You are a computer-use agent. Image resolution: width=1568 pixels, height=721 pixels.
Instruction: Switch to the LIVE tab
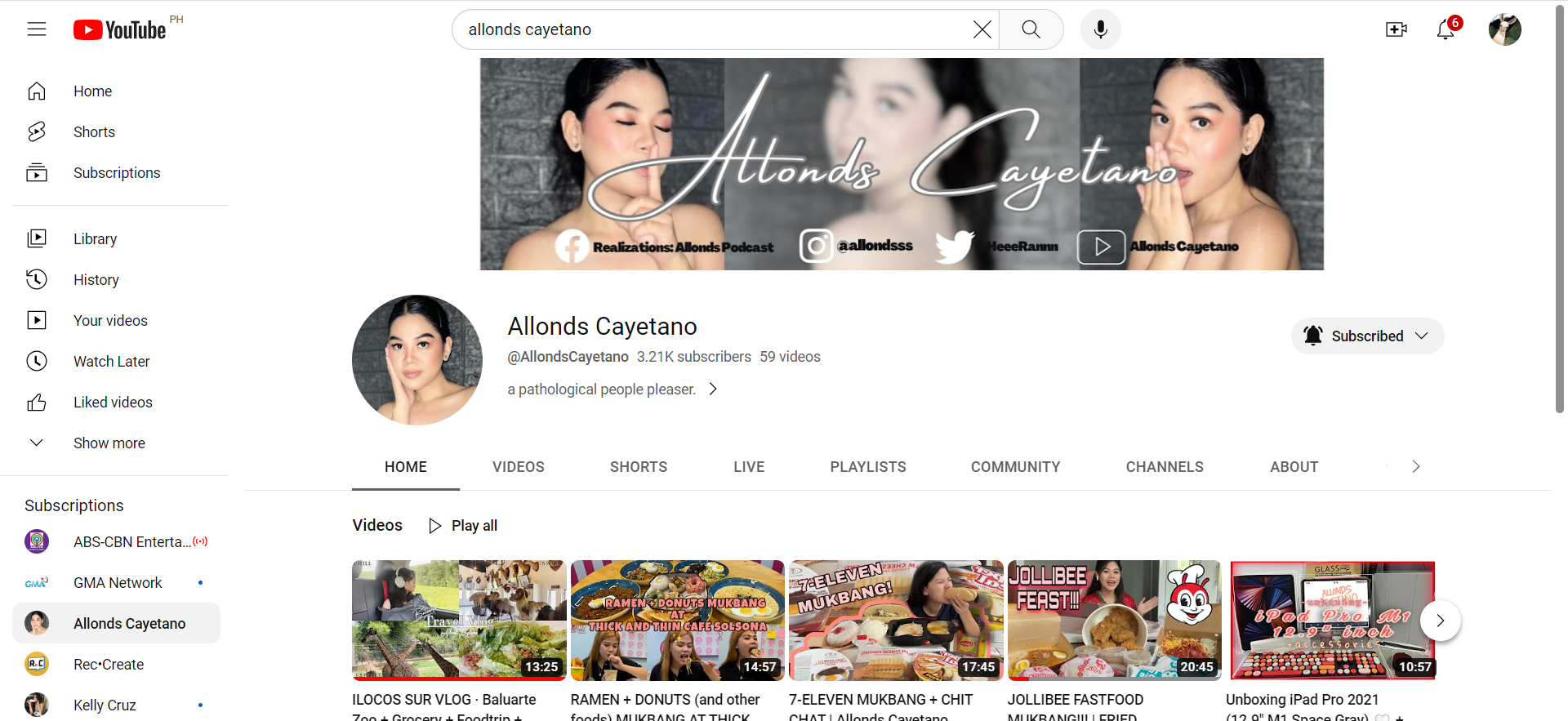pyautogui.click(x=749, y=467)
